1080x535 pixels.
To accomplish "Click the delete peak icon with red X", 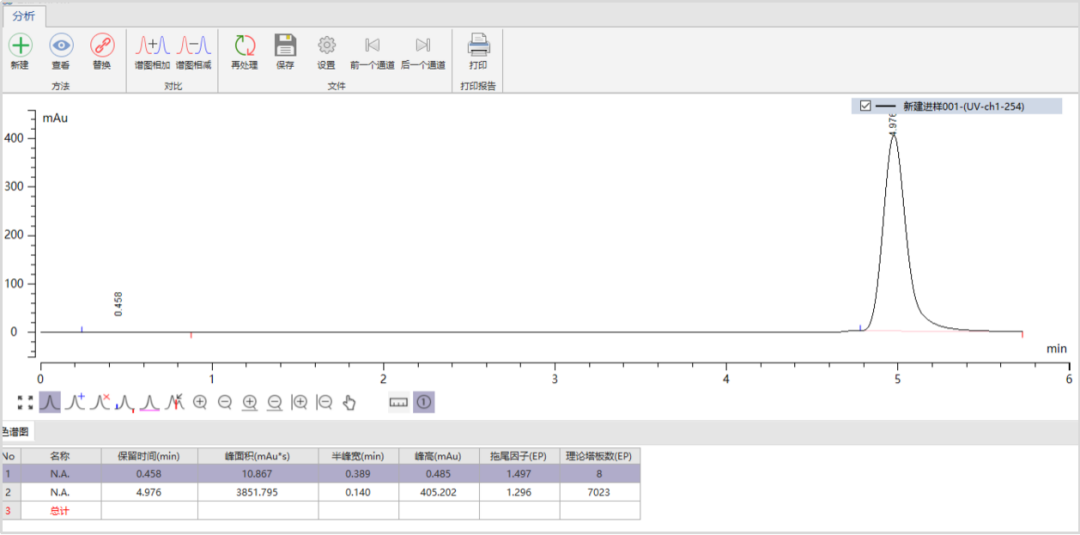I will [x=101, y=402].
